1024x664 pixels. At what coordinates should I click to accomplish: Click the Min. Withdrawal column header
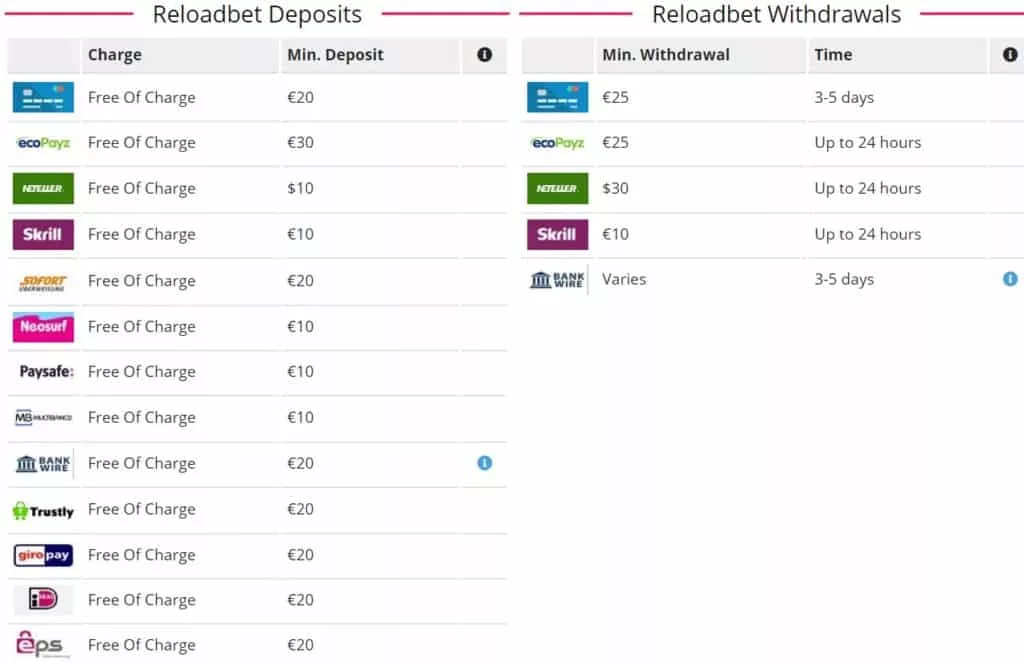[666, 55]
